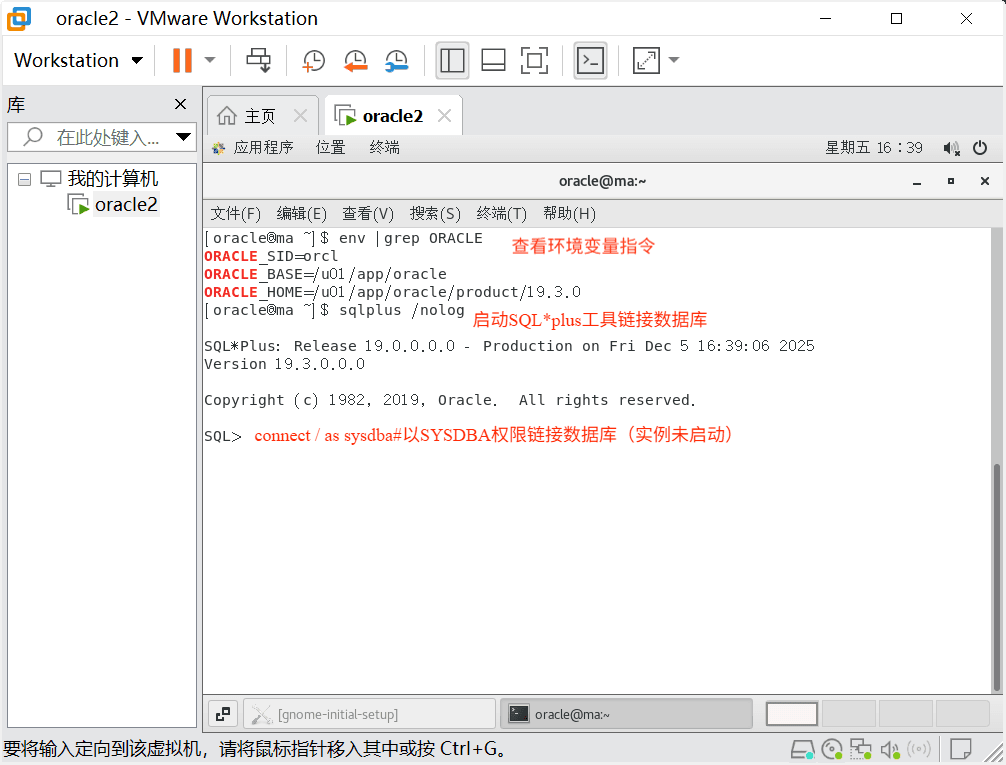Viewport: 1006px width, 765px height.
Task: Open the terminal's Terminal menu
Action: [501, 214]
